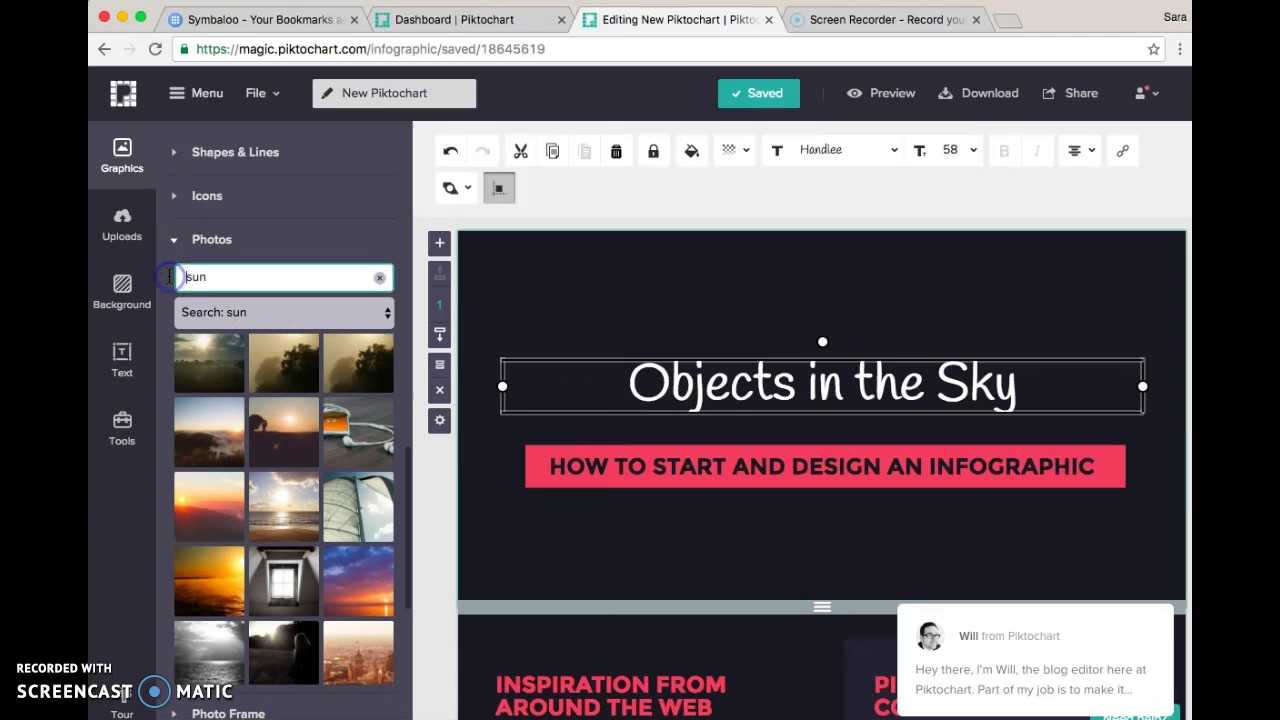Open the arrange layers dropdown

[456, 188]
